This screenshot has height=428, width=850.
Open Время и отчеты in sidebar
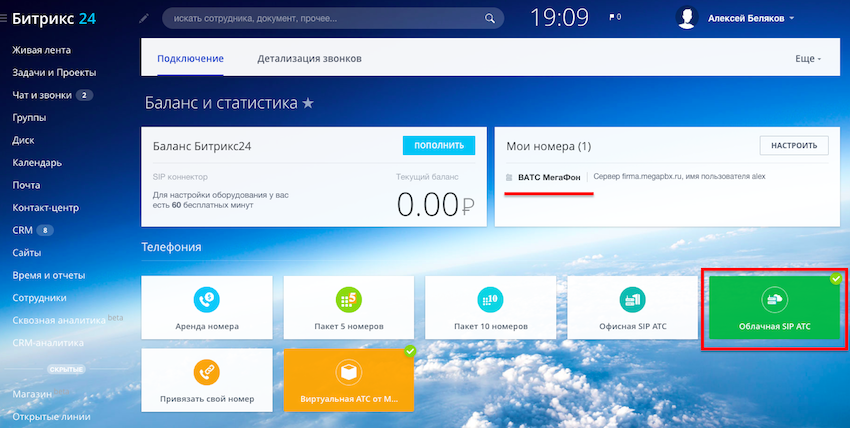coord(49,275)
